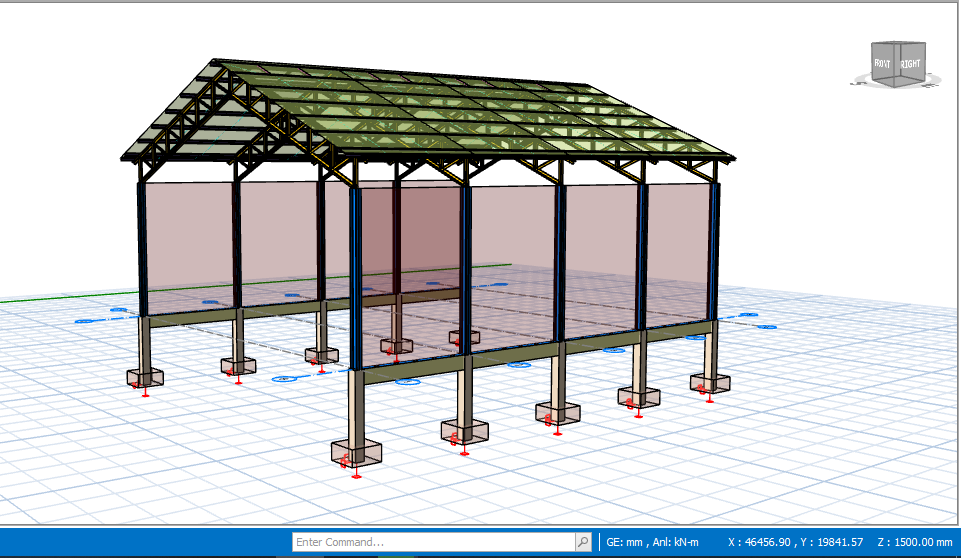The width and height of the screenshot is (961, 558).
Task: Select the far left corner footing
Action: [145, 377]
